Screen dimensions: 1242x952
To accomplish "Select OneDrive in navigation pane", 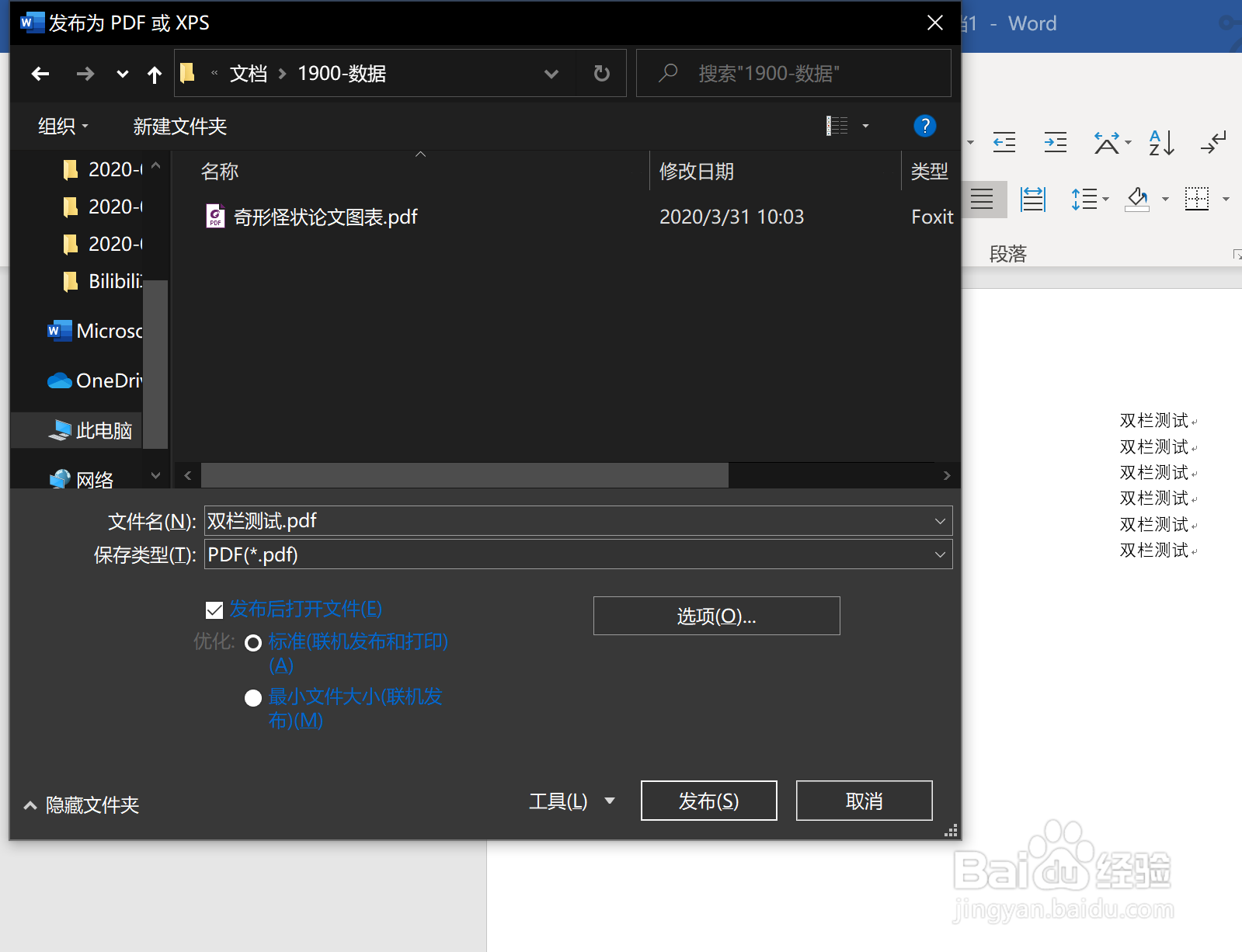I will pyautogui.click(x=95, y=380).
